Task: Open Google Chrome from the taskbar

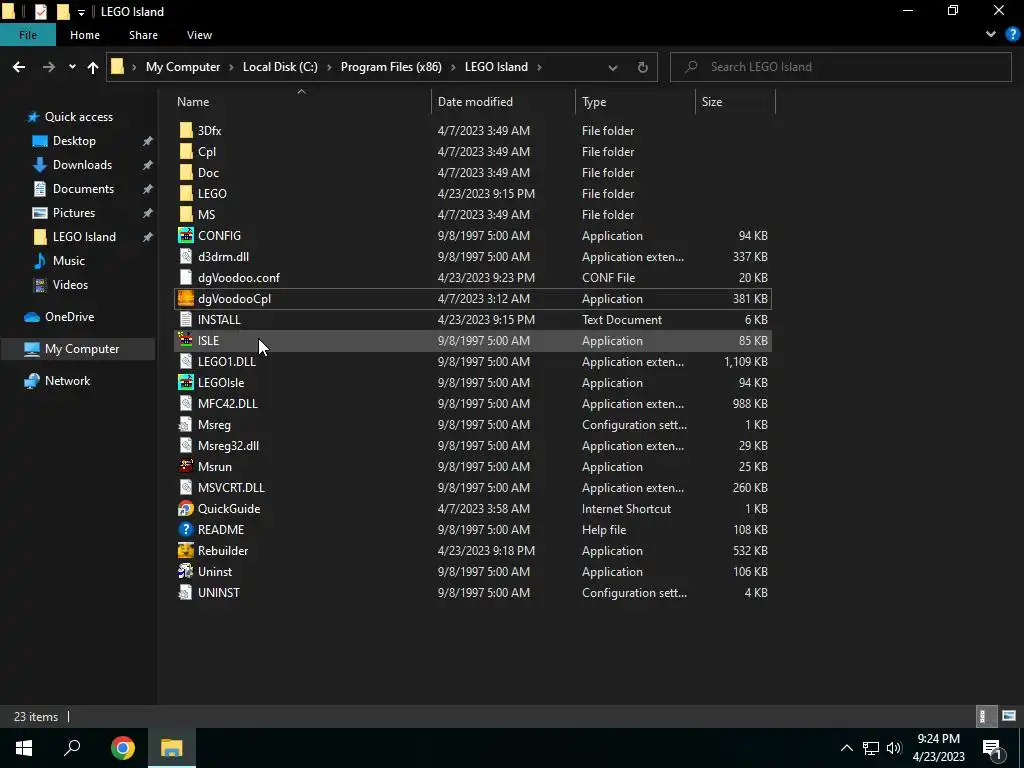Action: [122, 748]
